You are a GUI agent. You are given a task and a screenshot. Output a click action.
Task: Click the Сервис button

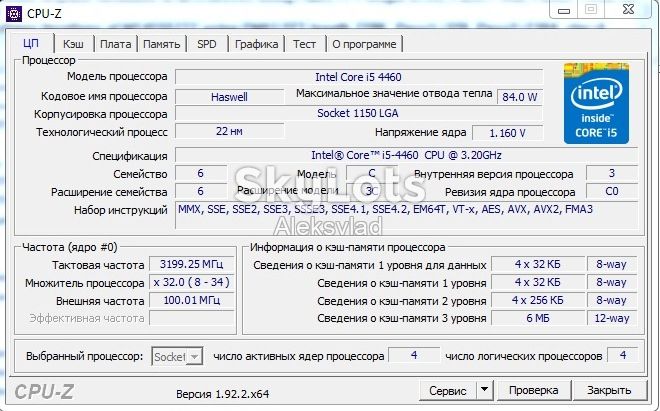pyautogui.click(x=448, y=390)
